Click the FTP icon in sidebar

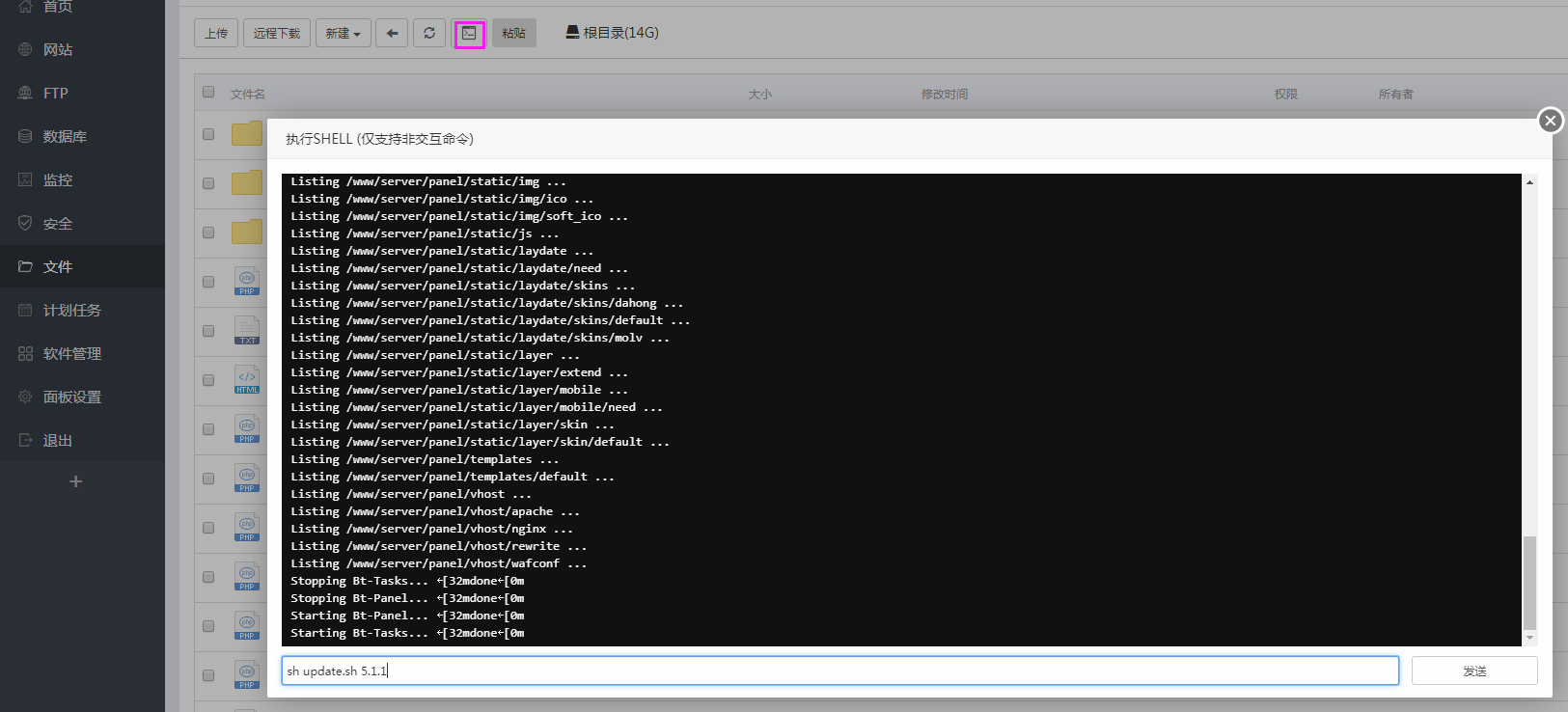pyautogui.click(x=25, y=93)
